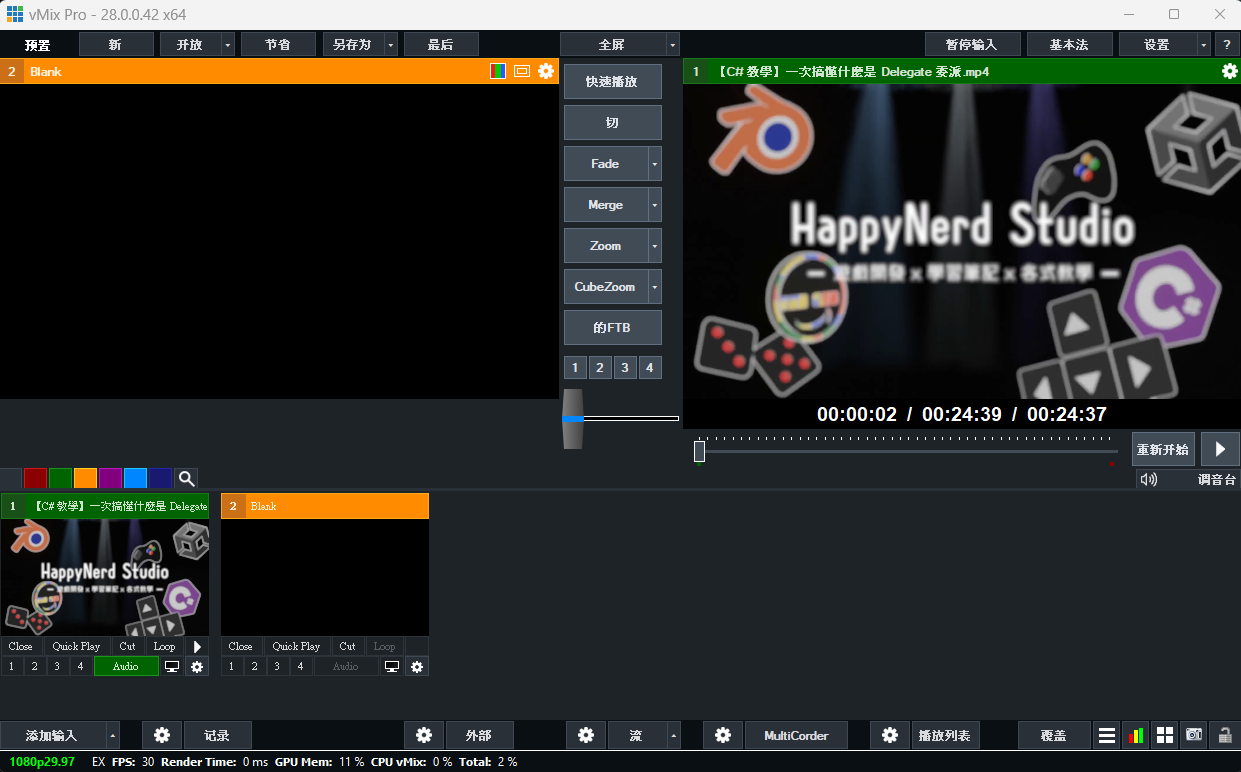Open the CubeZoom transition dropdown arrow
Screen dimensions: 1241x772
(655, 287)
